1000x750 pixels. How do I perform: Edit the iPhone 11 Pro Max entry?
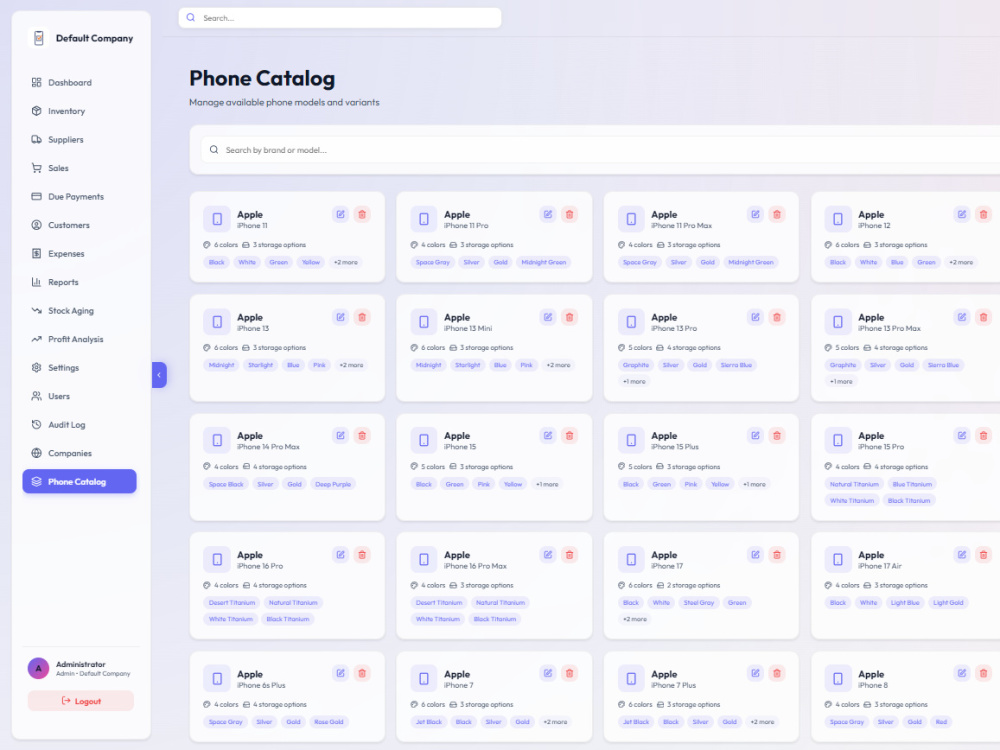tap(755, 214)
